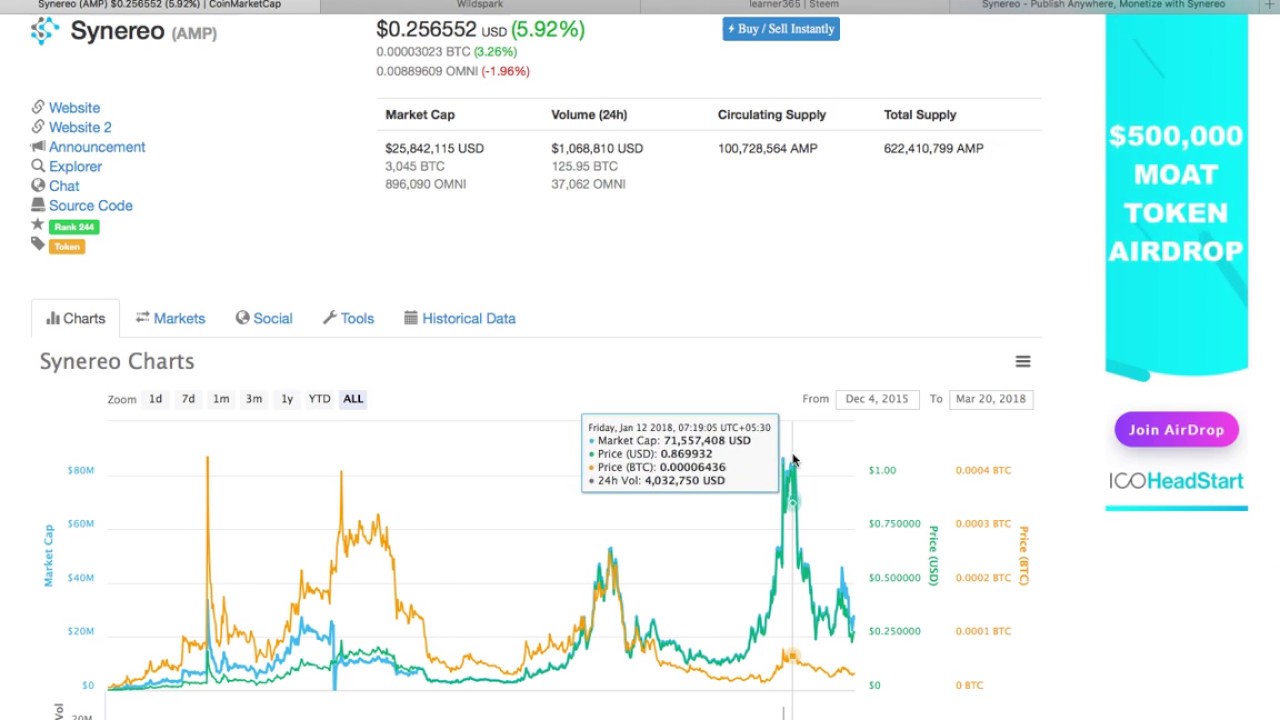This screenshot has height=720, width=1280.
Task: Switch to the Historical Data tab
Action: [460, 318]
